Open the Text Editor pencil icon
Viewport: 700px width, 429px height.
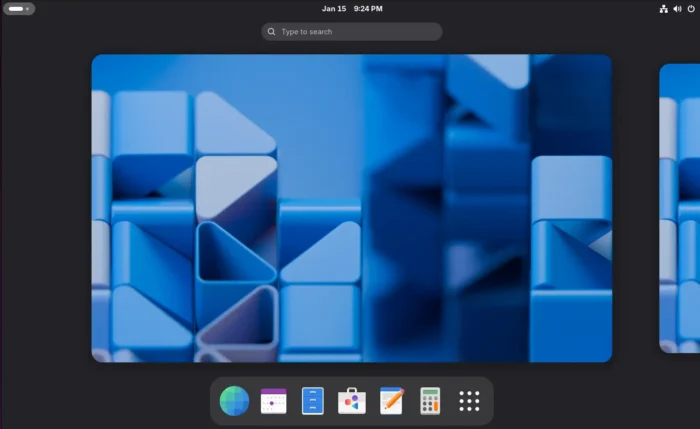pyautogui.click(x=391, y=401)
